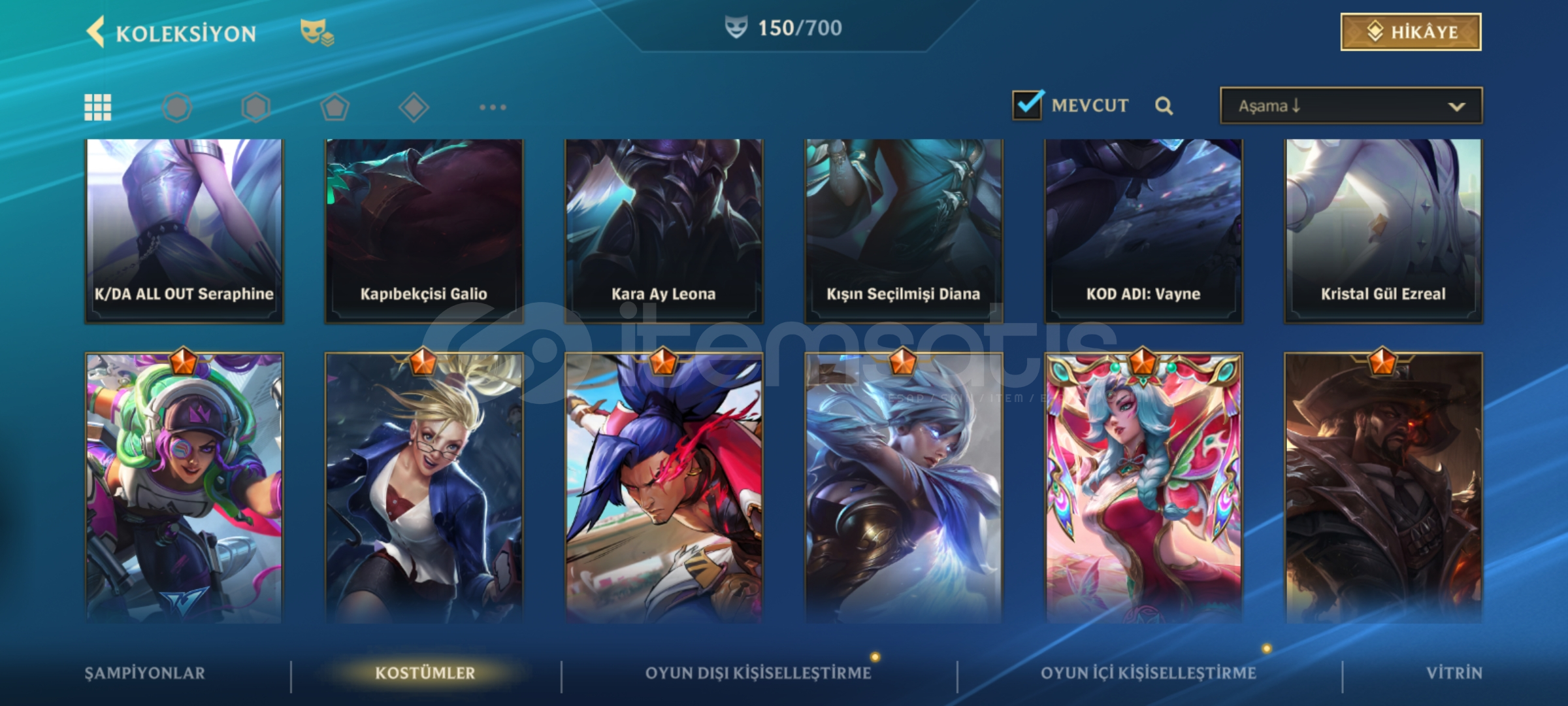Switch to the ŞAMPİYONLAR tab
The height and width of the screenshot is (706, 1568).
(x=144, y=673)
